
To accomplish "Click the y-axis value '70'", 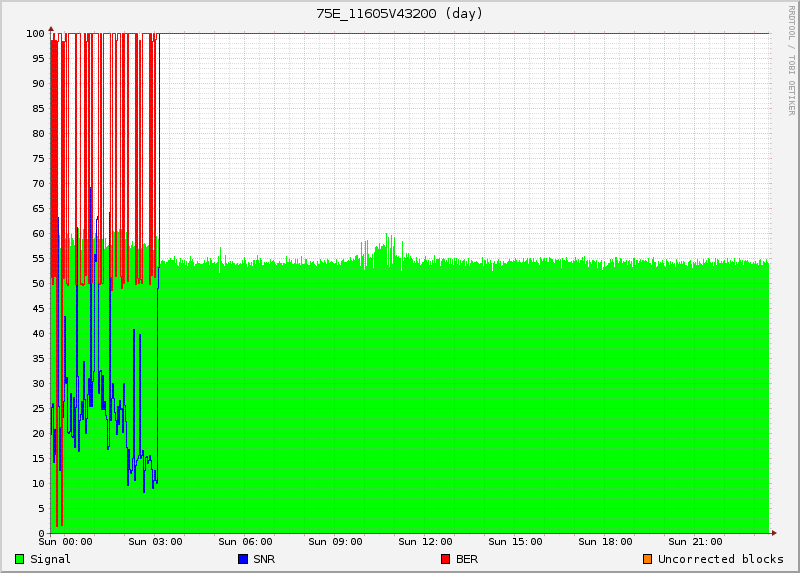I will tap(38, 184).
